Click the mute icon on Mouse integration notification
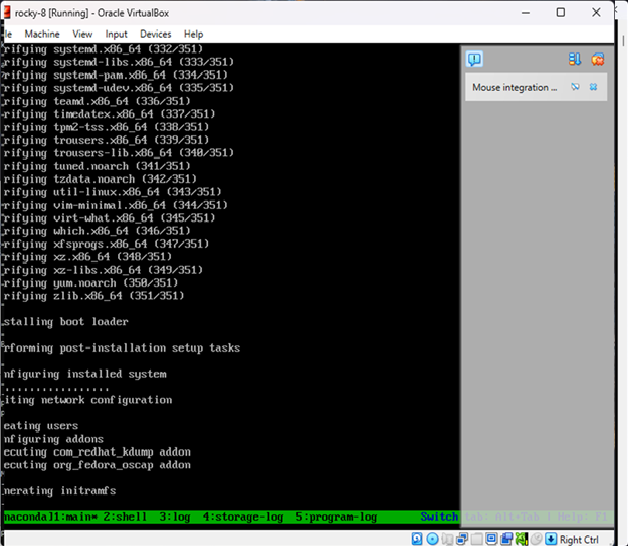The image size is (628, 546). (x=576, y=88)
